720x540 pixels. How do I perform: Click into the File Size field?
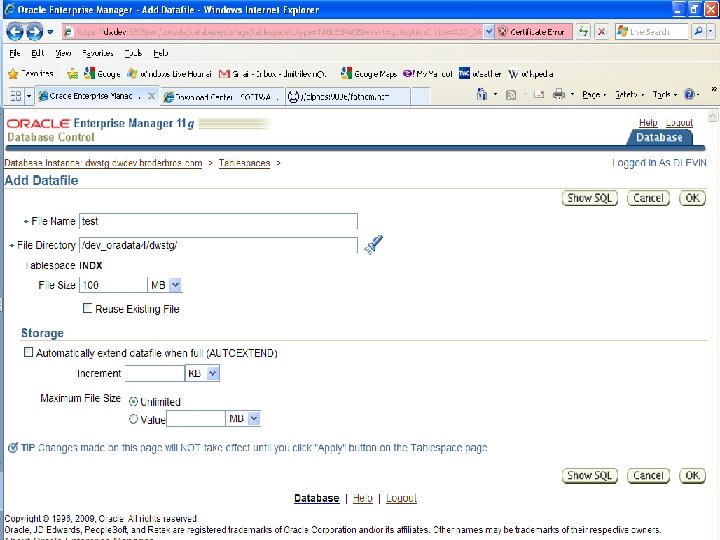[x=113, y=285]
